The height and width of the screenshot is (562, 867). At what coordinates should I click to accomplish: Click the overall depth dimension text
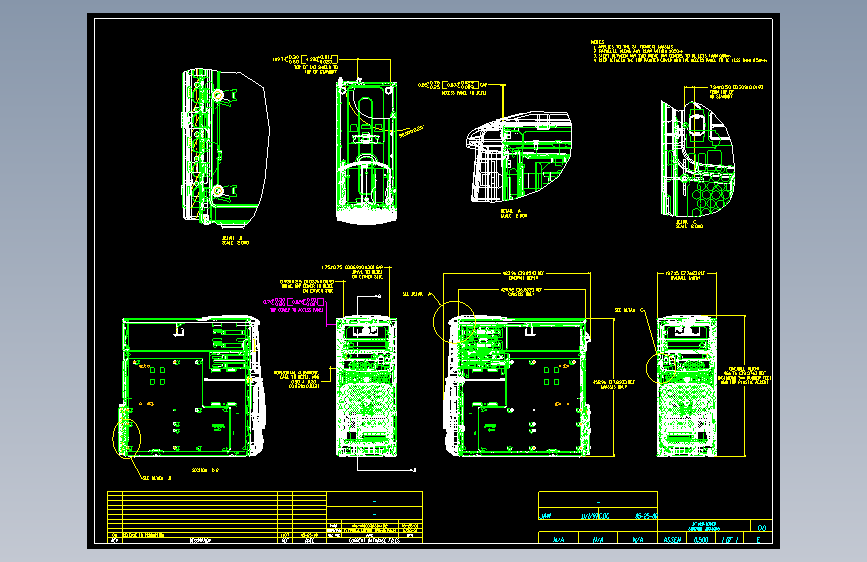523,275
